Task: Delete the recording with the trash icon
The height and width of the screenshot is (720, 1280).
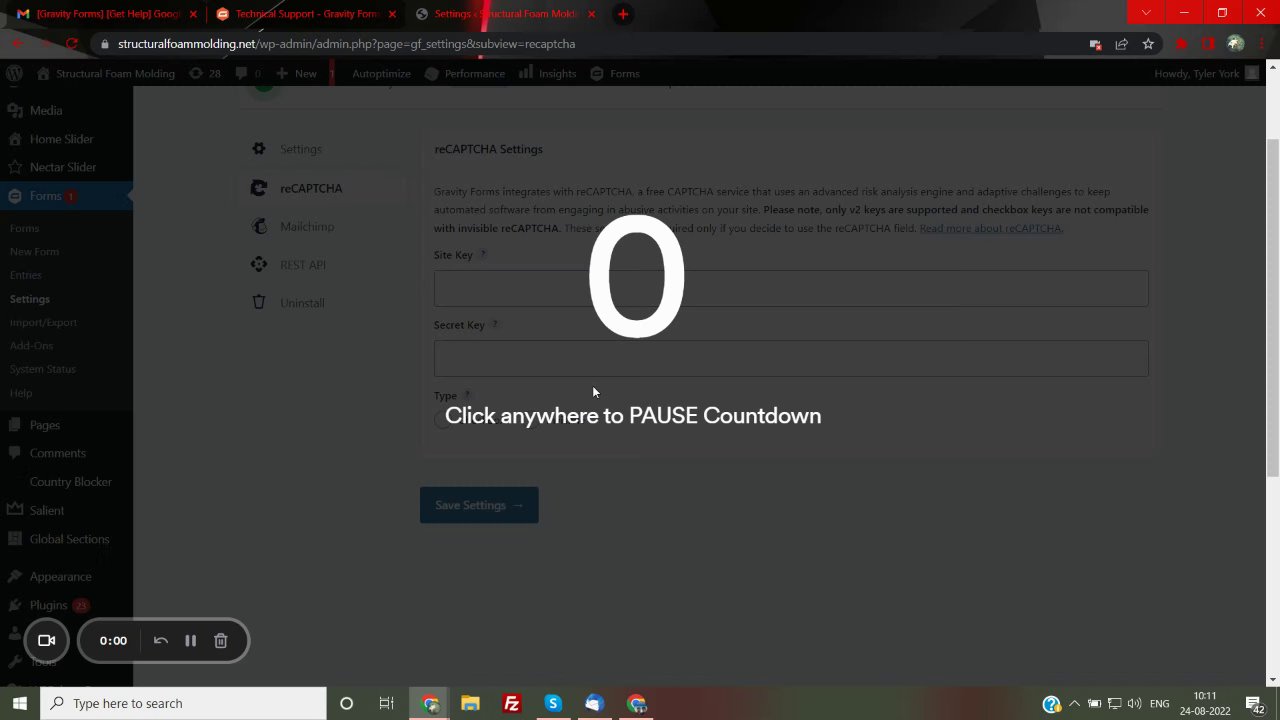Action: tap(221, 641)
